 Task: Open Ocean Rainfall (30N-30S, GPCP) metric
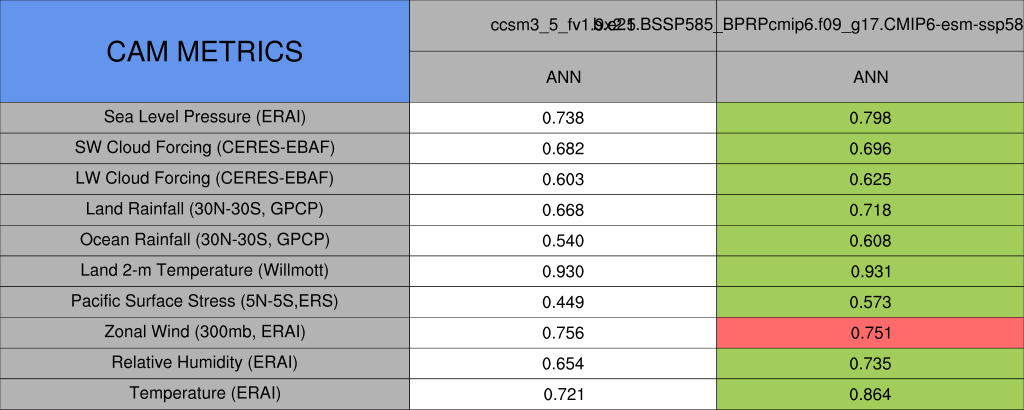click(204, 240)
